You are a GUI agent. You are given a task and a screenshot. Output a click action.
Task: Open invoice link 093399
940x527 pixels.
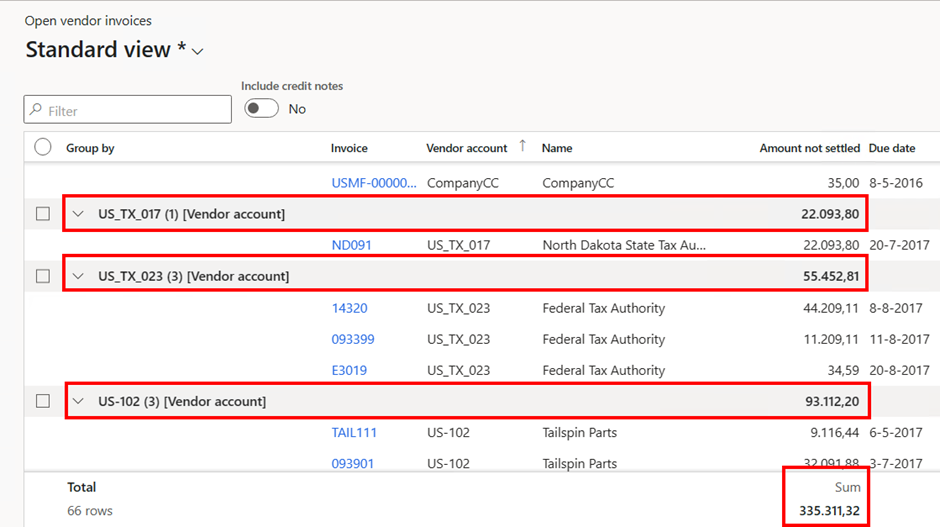353,339
